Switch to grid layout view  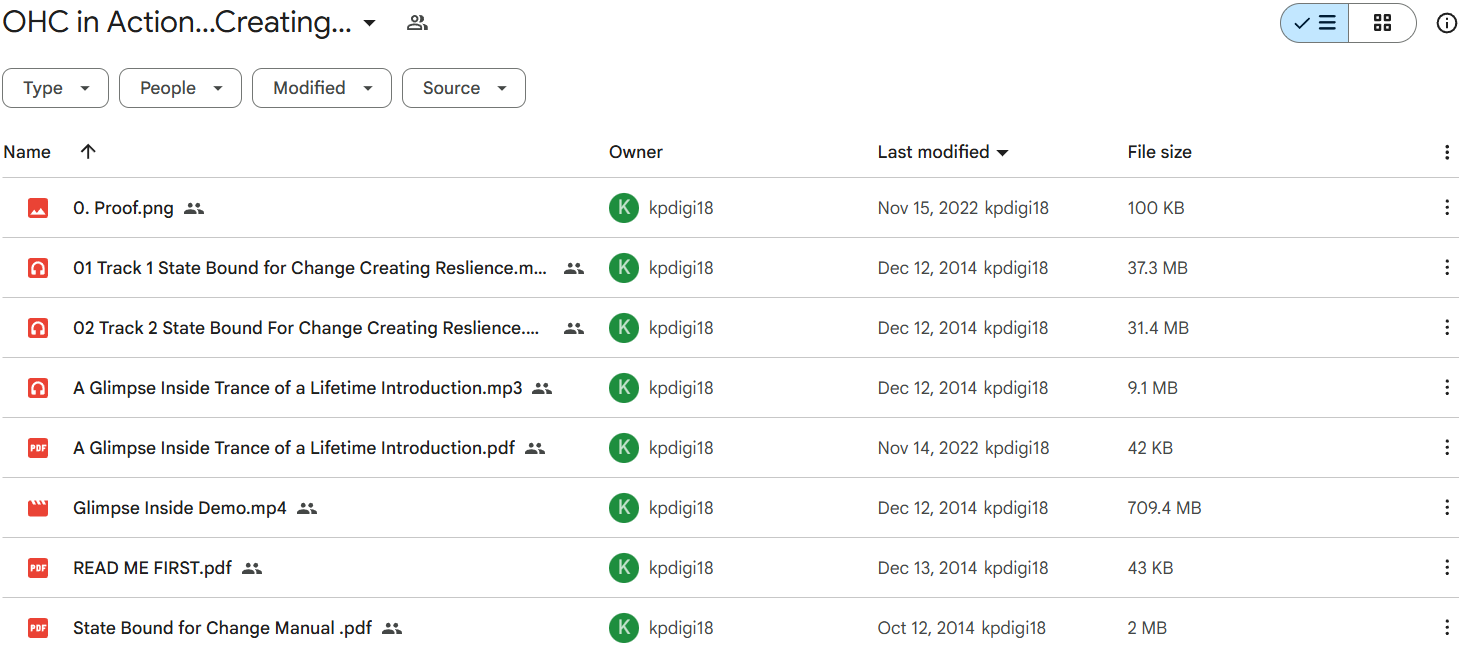tap(1382, 23)
